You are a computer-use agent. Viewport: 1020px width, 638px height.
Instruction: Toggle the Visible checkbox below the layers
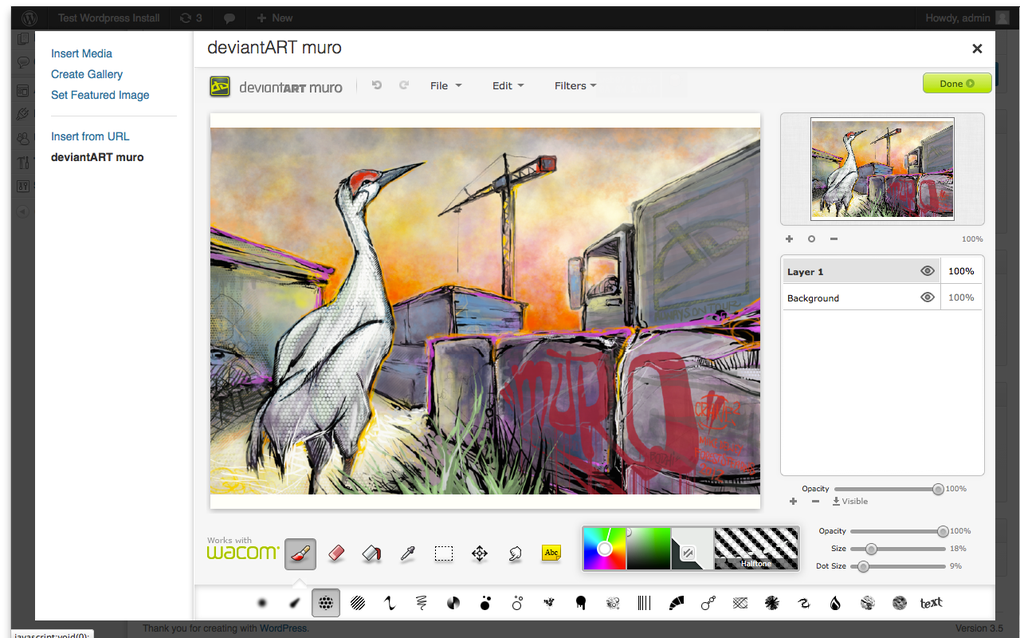coord(849,501)
